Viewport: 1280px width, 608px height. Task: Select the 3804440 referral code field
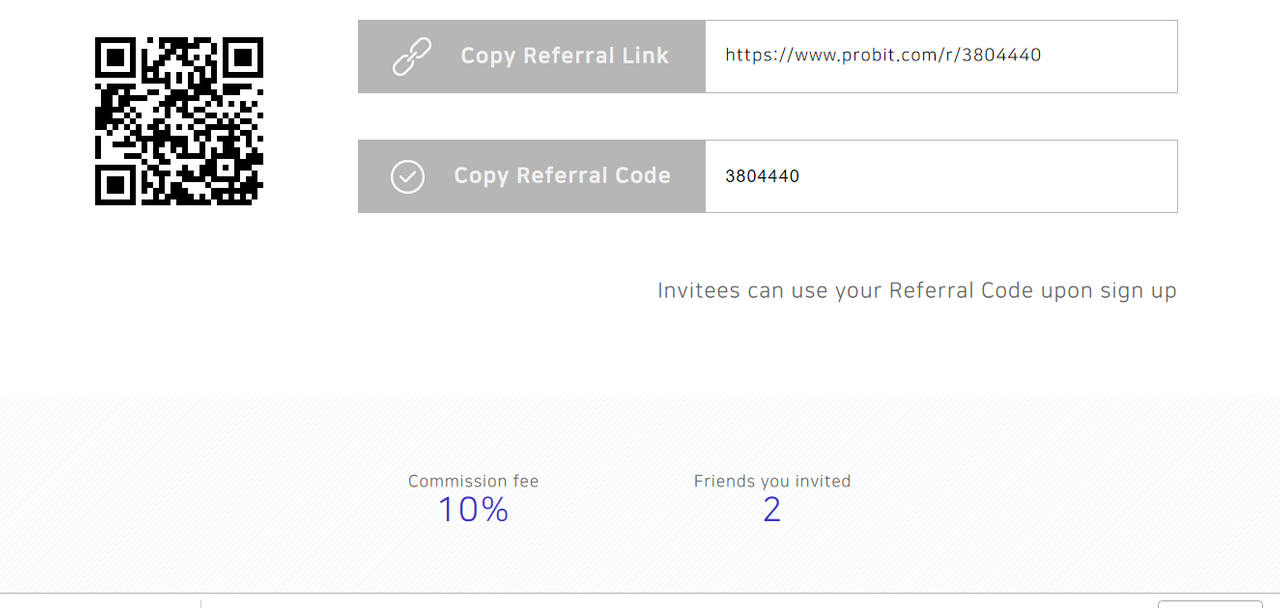coord(941,176)
